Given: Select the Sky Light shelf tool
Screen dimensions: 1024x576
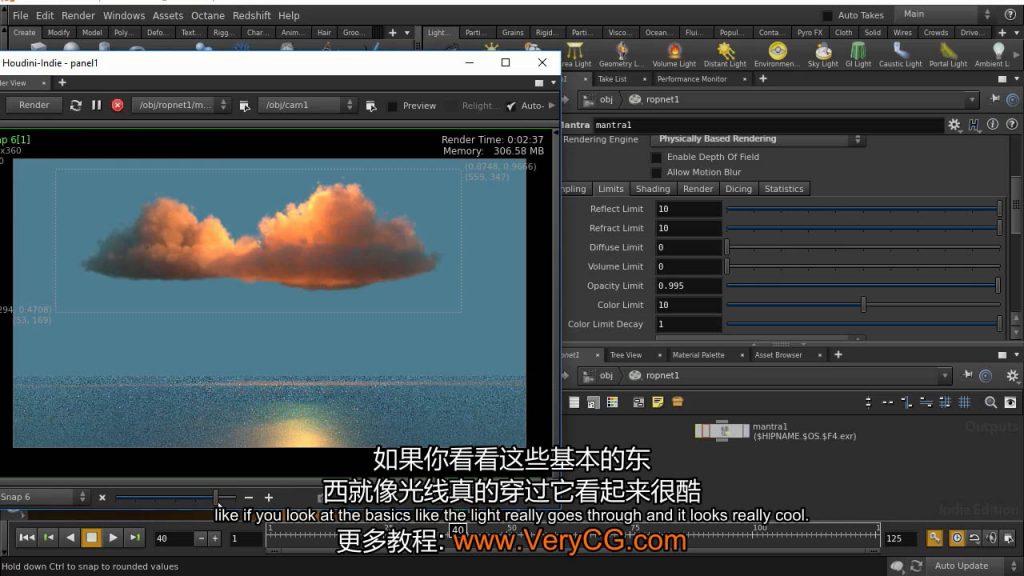Looking at the screenshot, I should [823, 54].
